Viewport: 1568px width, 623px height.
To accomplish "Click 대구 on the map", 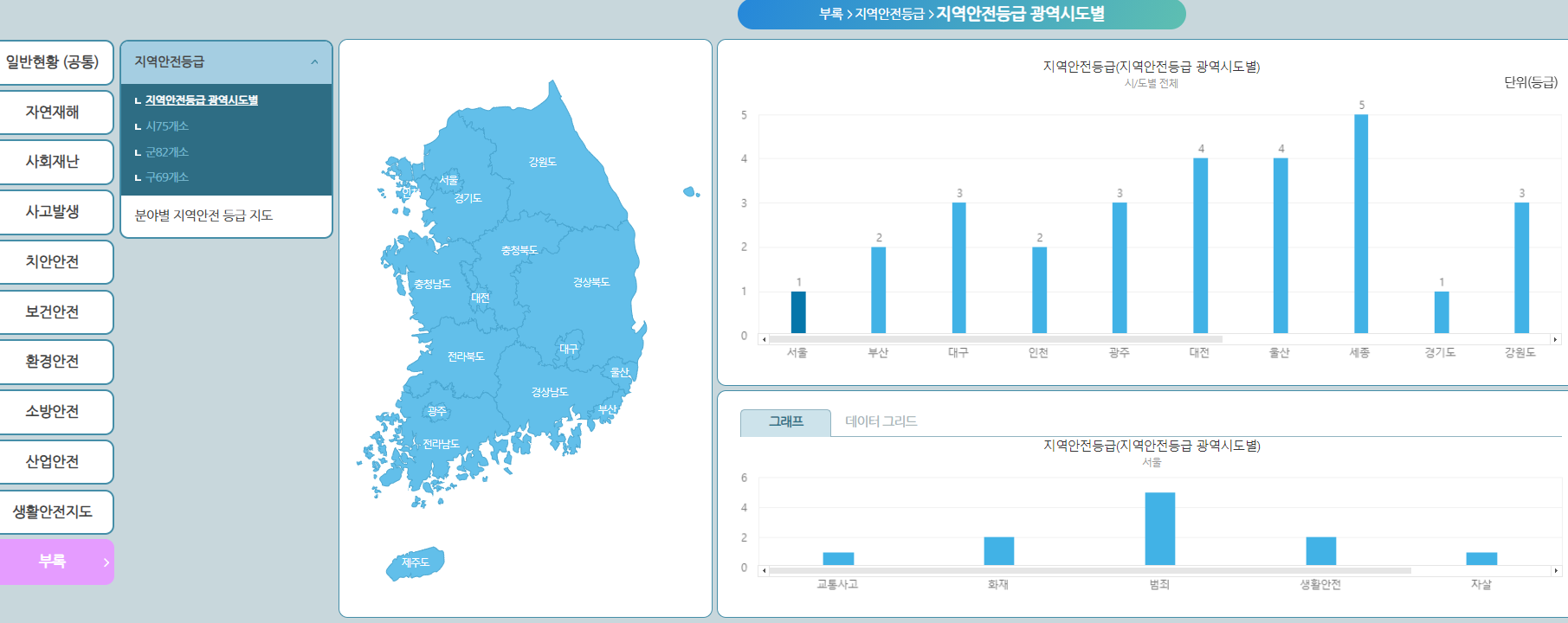I will 569,350.
